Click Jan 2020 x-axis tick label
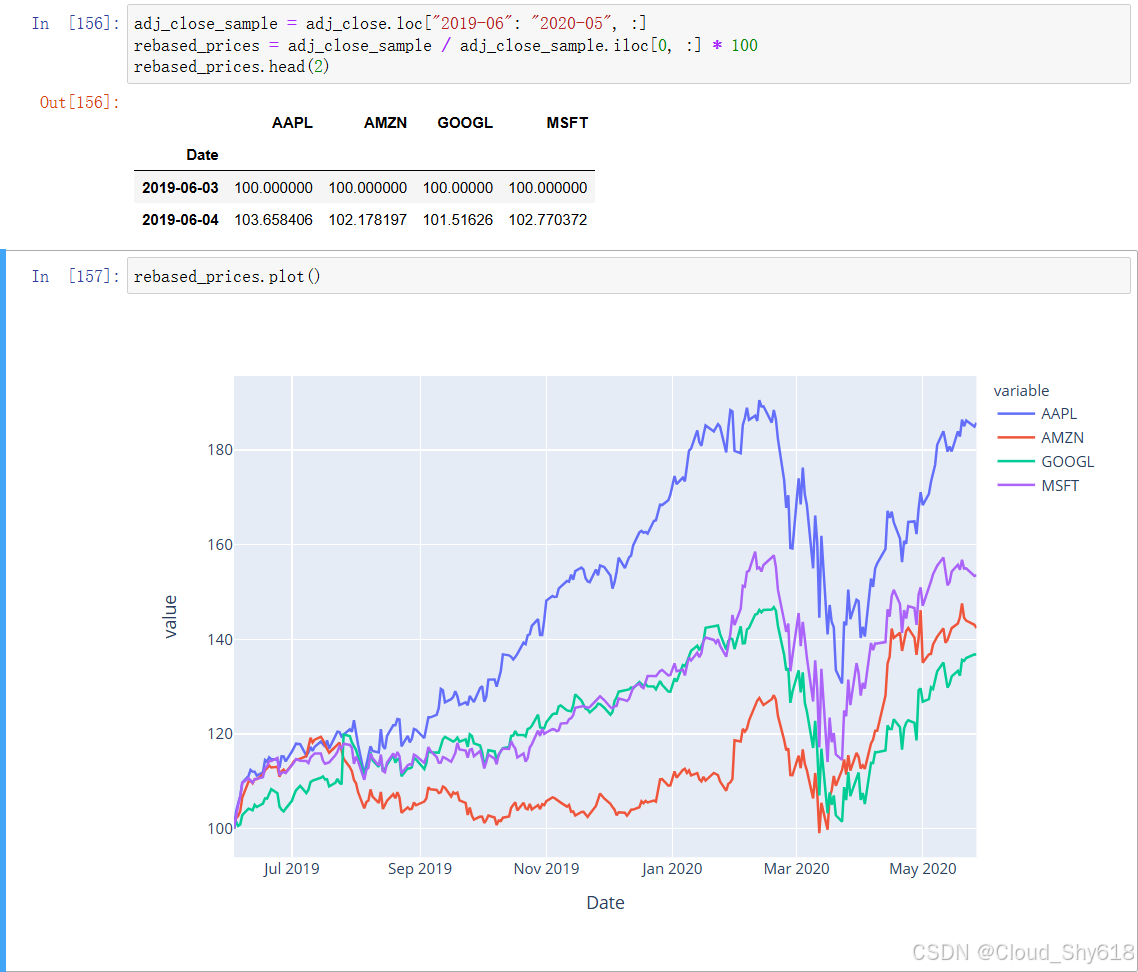 672,869
